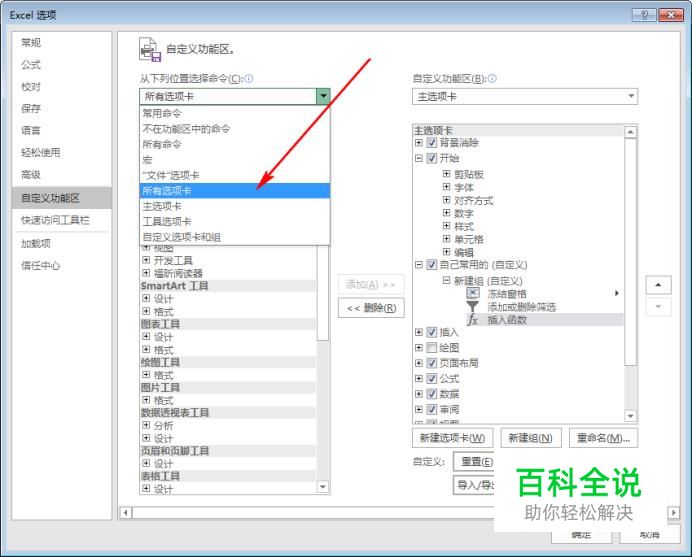Open the 信任中心 options category
The image size is (692, 557).
(x=62, y=265)
